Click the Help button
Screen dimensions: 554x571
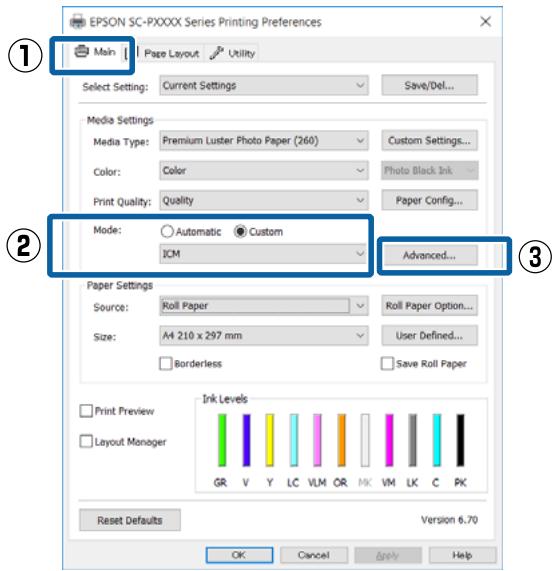tap(463, 555)
